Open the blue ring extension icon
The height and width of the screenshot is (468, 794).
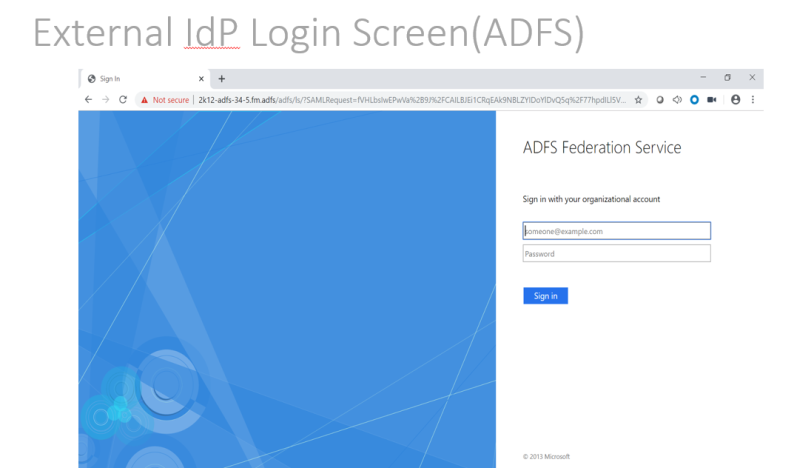(694, 100)
